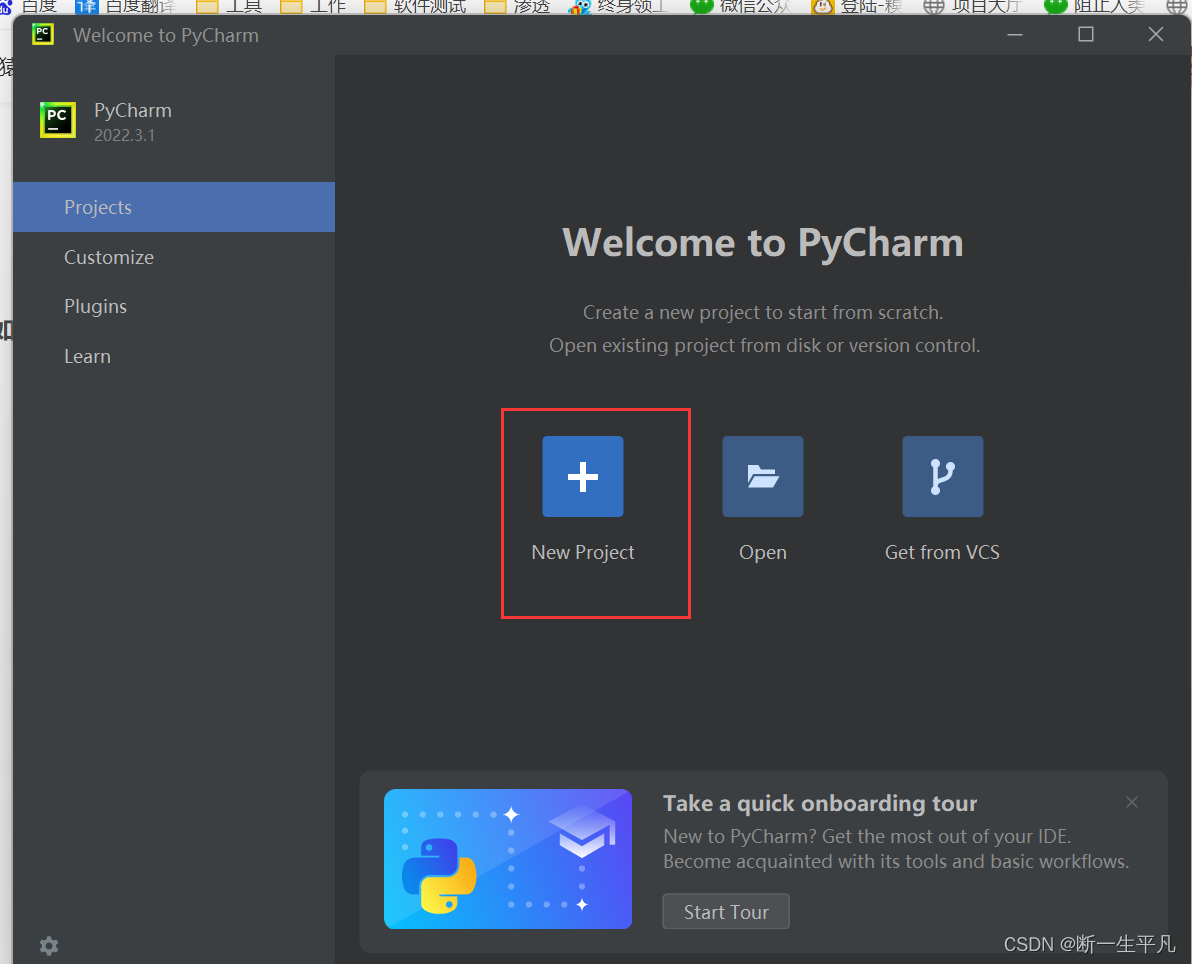
Task: Click the New Project label
Action: point(582,553)
